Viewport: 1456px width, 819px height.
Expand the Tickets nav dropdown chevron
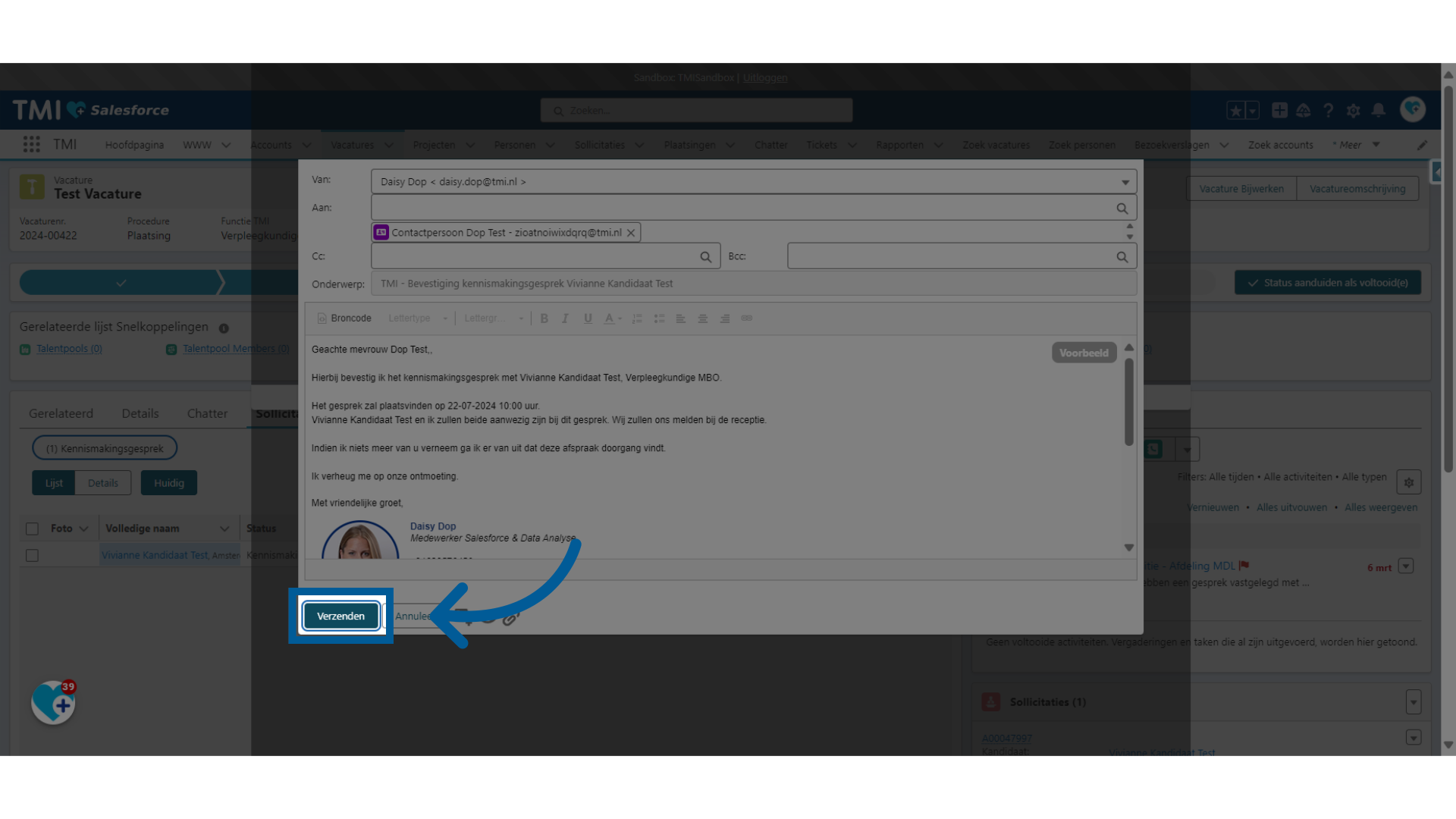click(x=852, y=145)
